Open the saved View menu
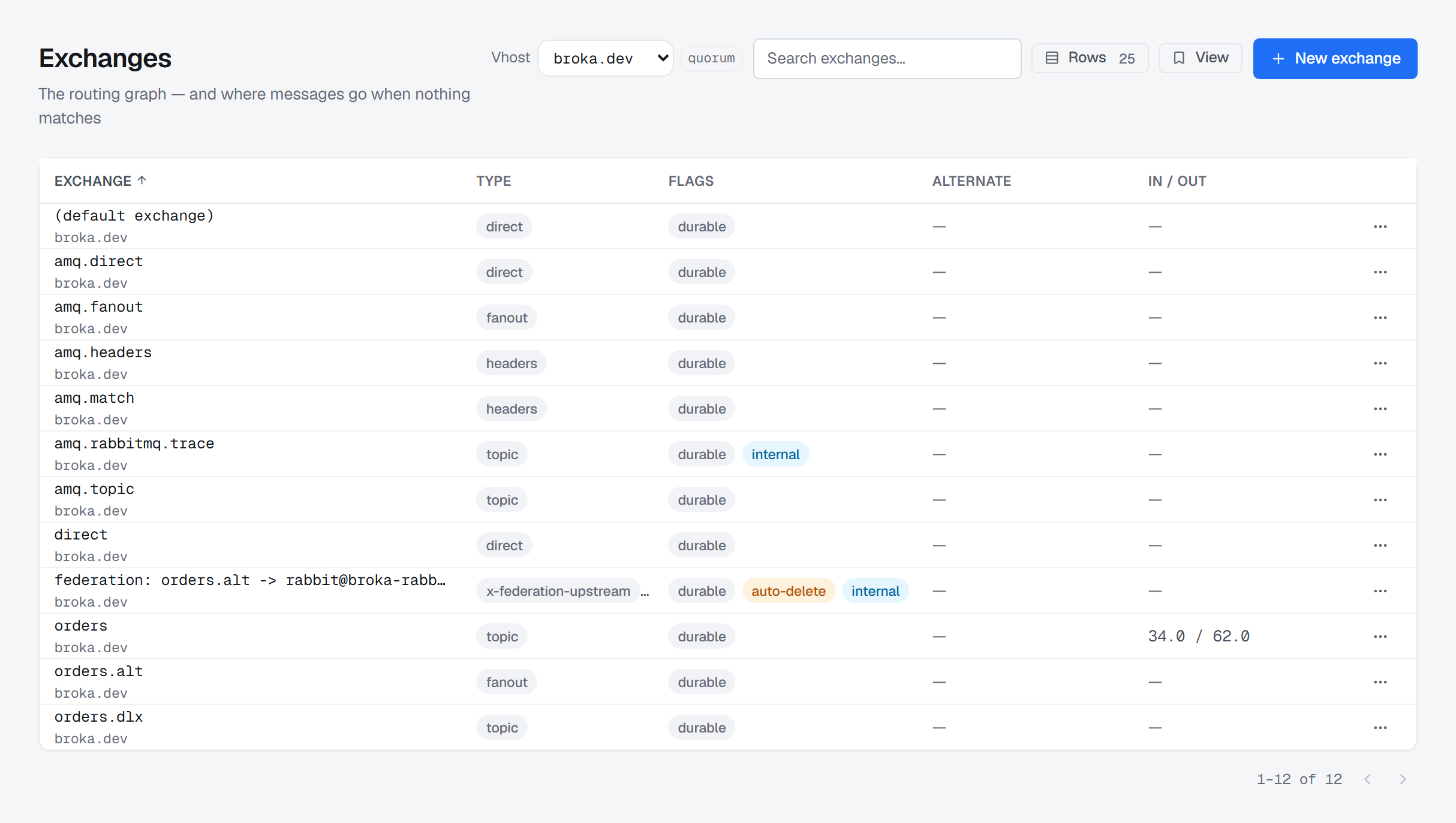Image resolution: width=1456 pixels, height=823 pixels. pos(1200,58)
